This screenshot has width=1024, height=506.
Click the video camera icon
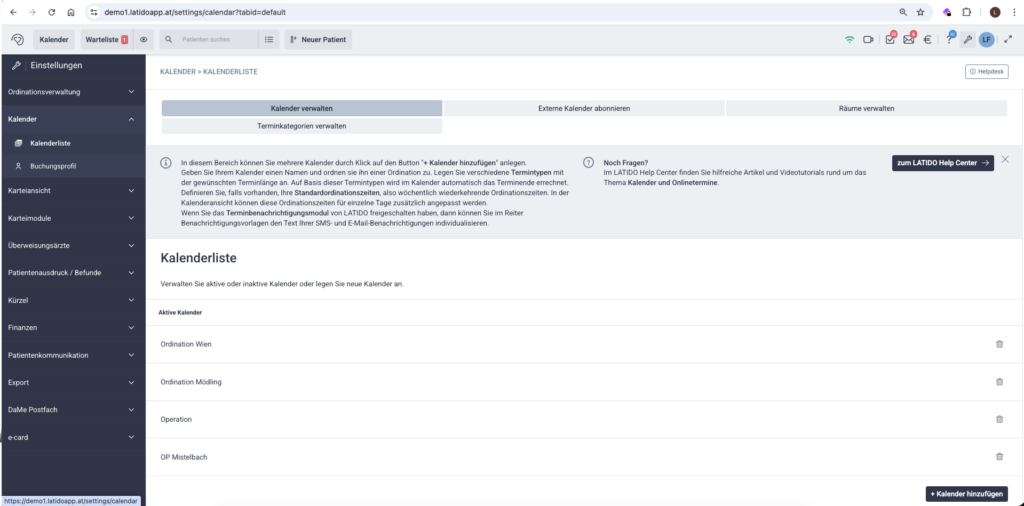tap(869, 40)
